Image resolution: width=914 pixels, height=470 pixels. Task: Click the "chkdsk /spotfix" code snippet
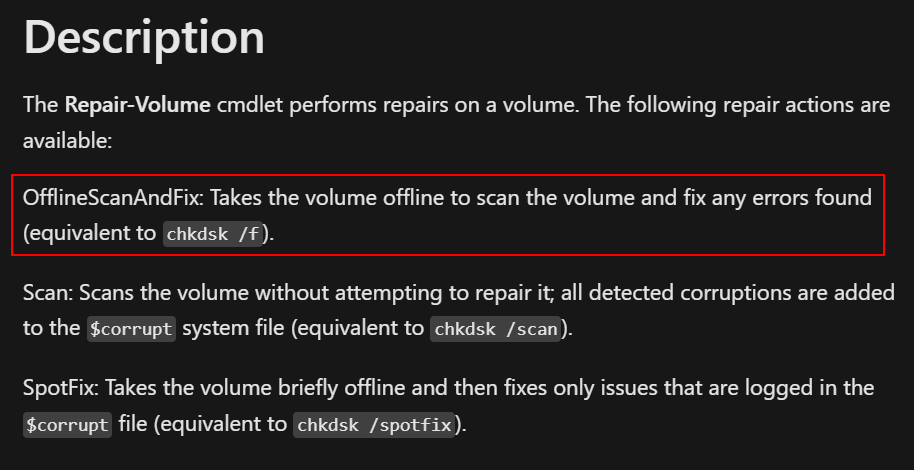click(374, 425)
